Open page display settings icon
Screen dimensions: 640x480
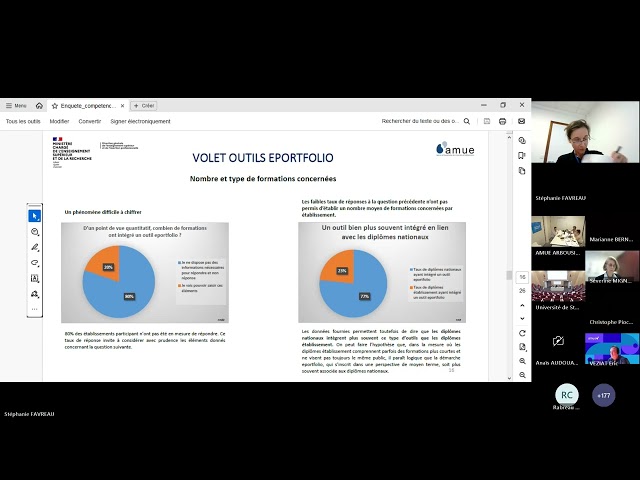click(x=522, y=347)
